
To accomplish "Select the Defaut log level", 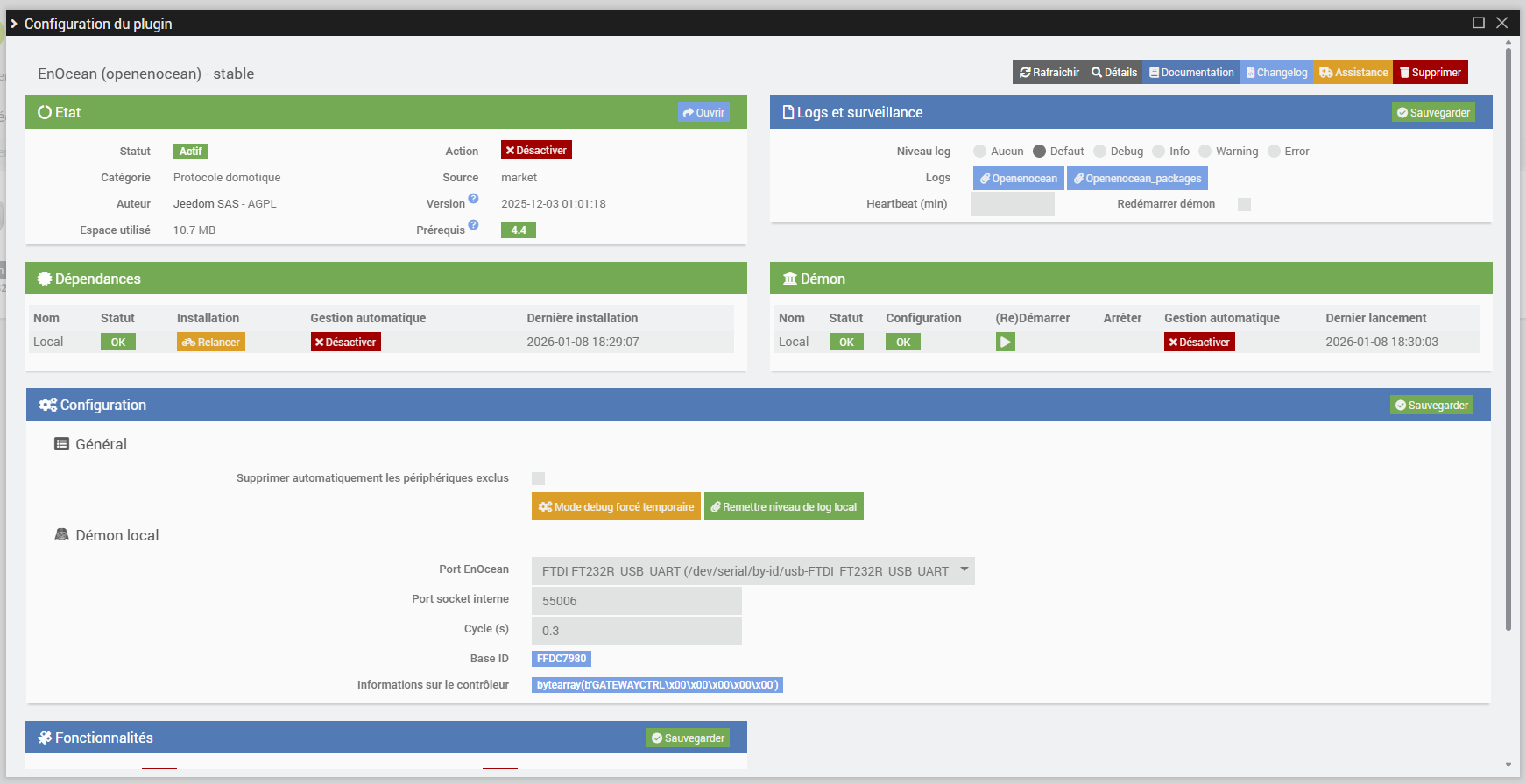I will click(1040, 152).
